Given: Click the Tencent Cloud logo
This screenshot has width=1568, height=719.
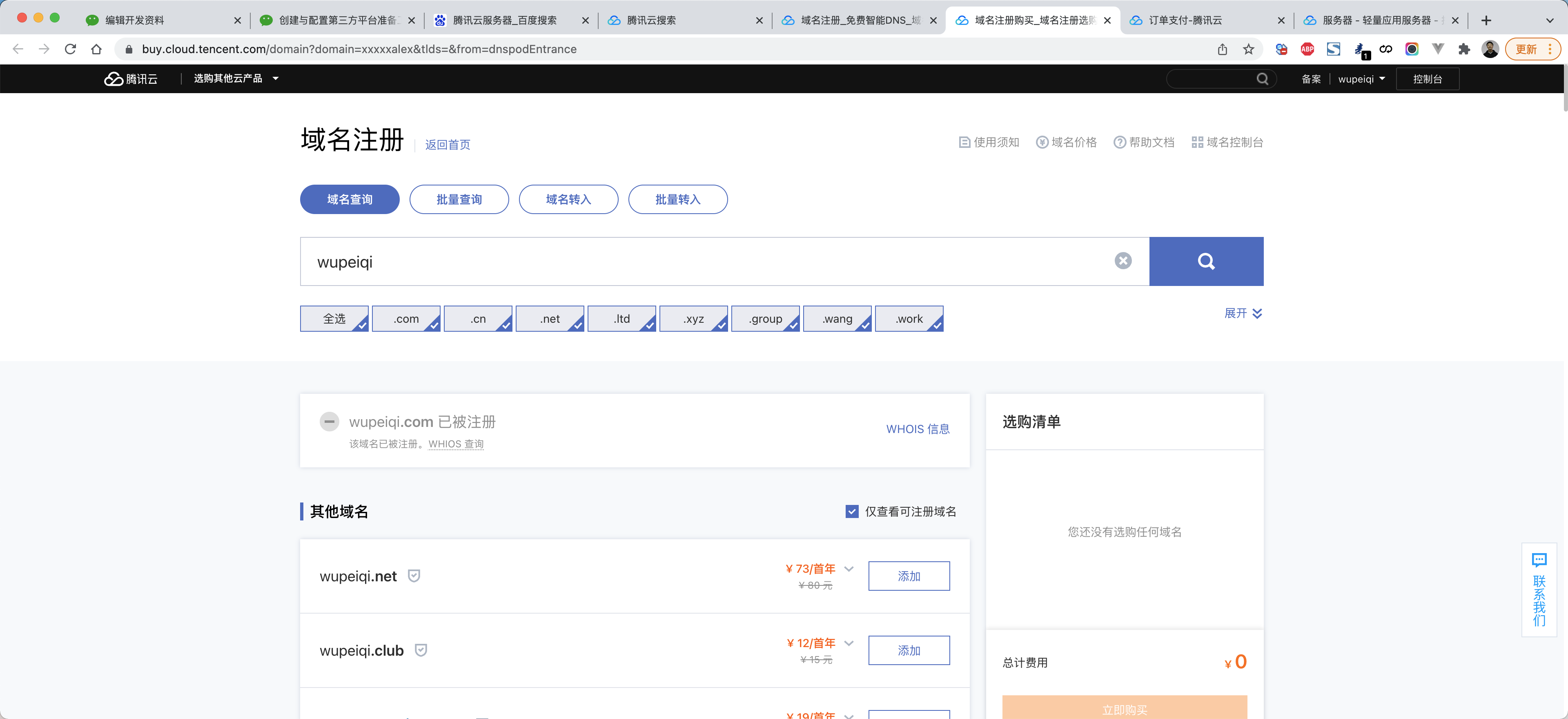Looking at the screenshot, I should (x=131, y=79).
